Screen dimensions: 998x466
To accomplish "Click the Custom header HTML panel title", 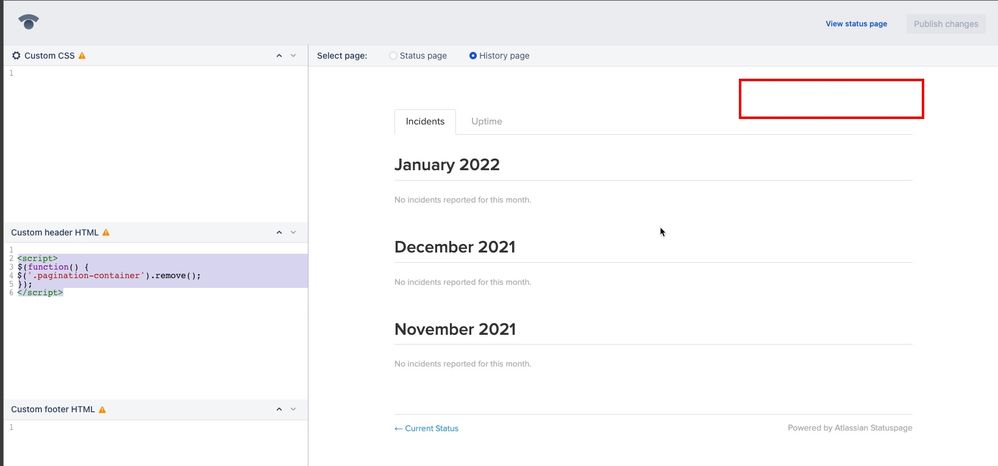I will 55,232.
